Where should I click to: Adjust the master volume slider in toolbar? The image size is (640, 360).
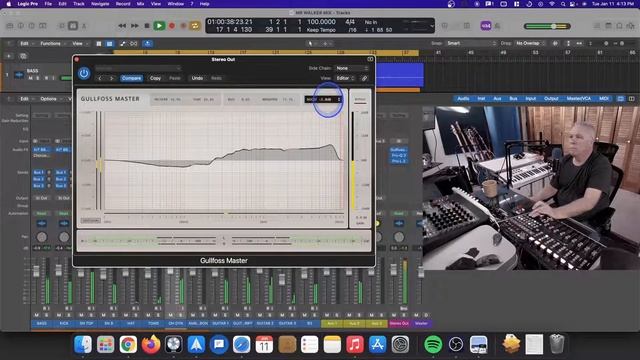coord(547,26)
